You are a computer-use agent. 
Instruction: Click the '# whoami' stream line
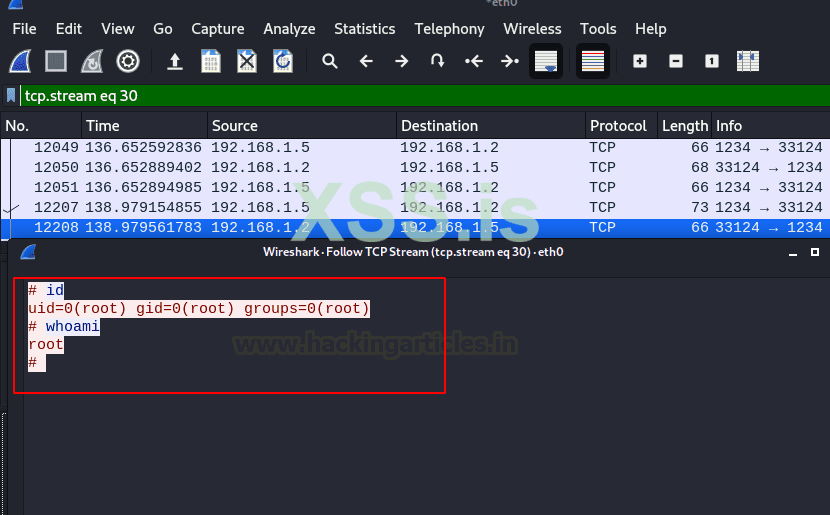tap(64, 326)
